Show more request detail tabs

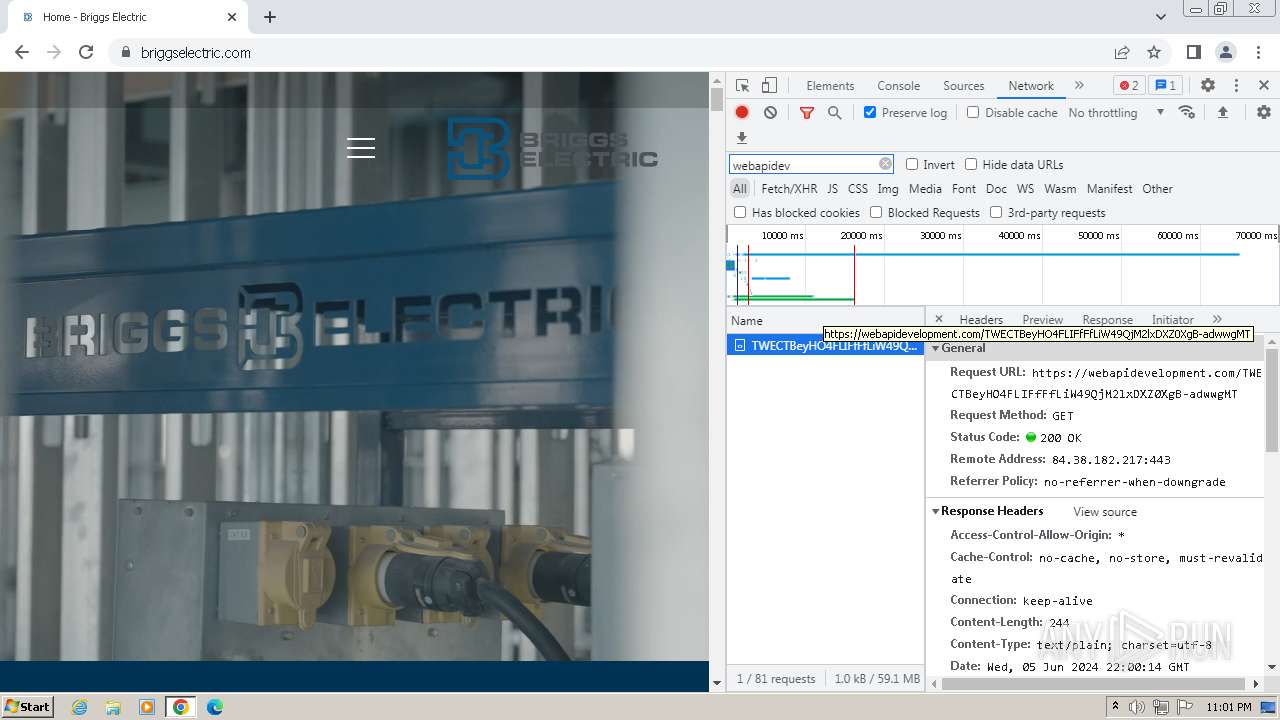[x=1217, y=319]
